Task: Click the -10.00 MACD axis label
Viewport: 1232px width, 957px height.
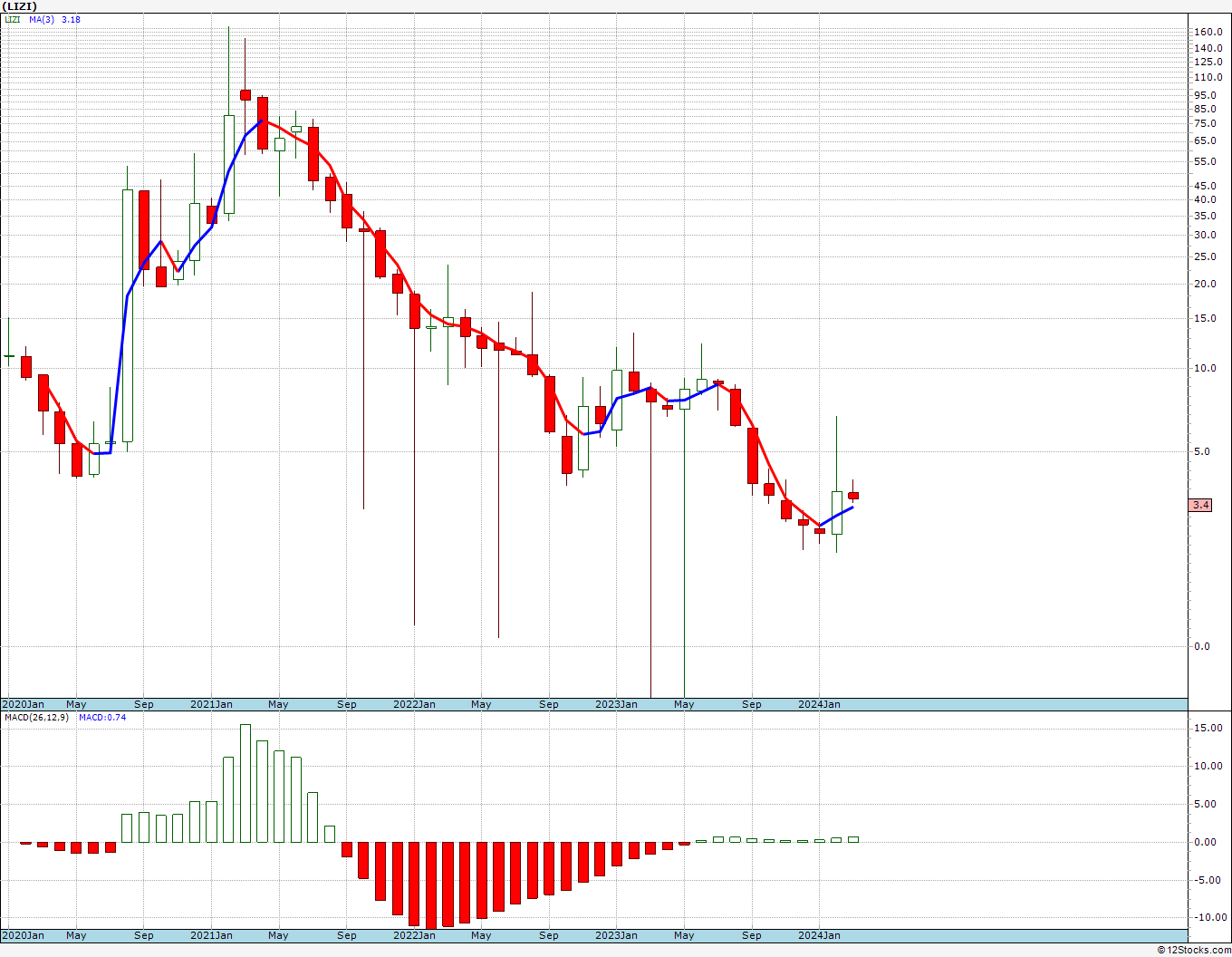Action: click(1207, 917)
